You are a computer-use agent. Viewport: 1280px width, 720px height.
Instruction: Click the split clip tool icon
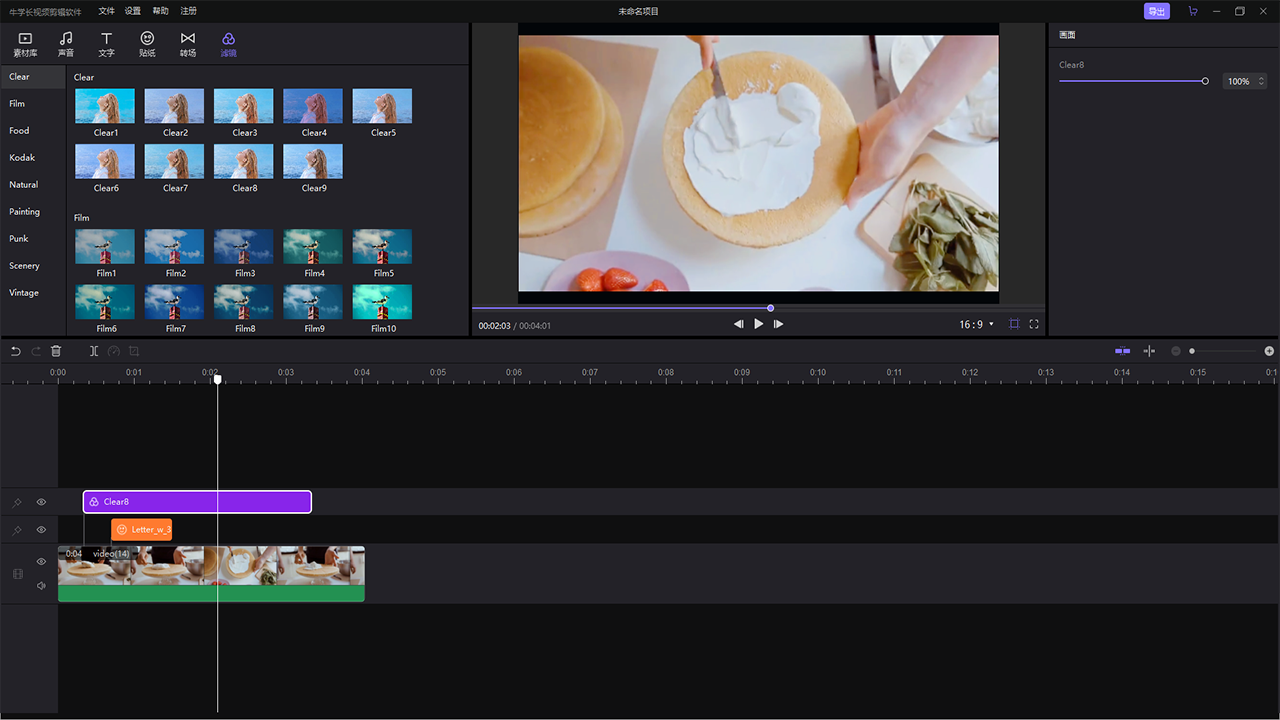[x=94, y=351]
